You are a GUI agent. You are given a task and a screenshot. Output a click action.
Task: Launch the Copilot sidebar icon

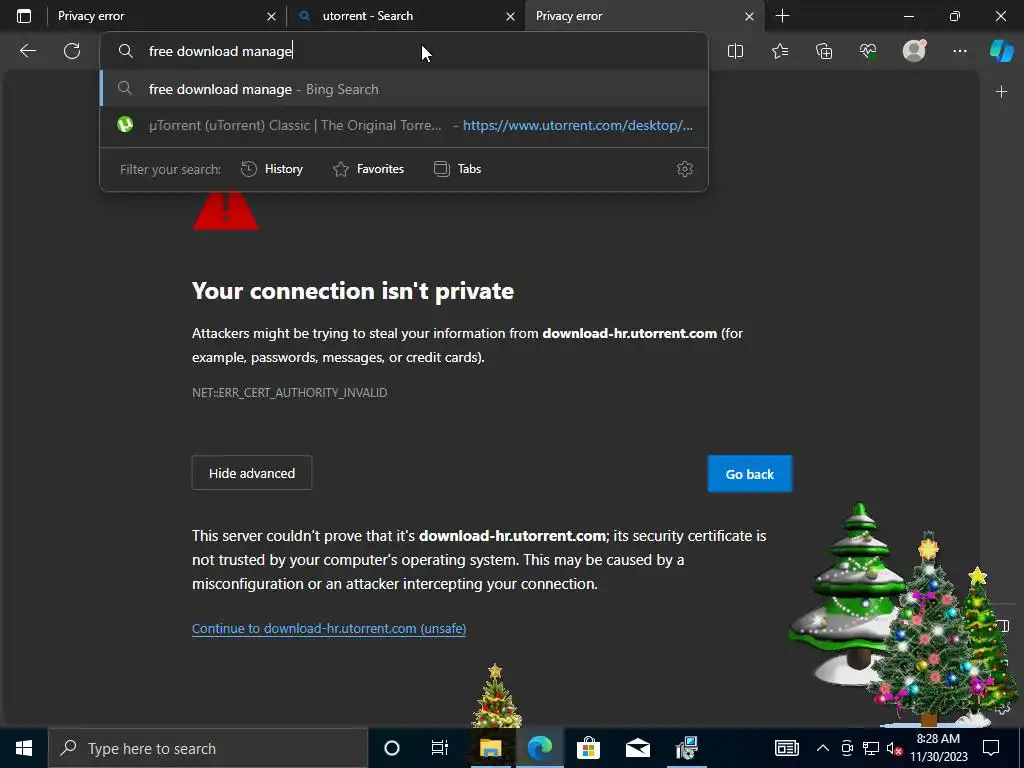click(1001, 51)
